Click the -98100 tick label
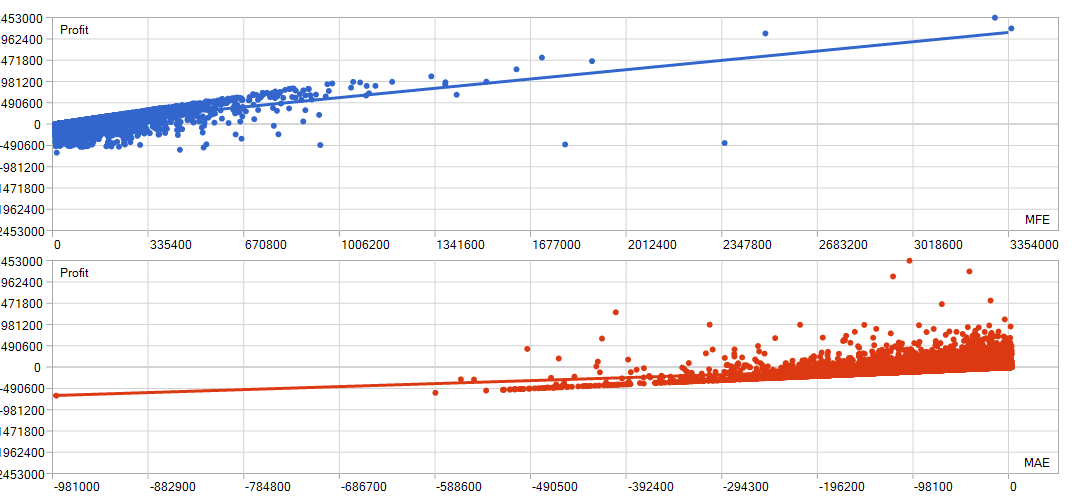Screen dimensions: 1075x500 (934, 487)
